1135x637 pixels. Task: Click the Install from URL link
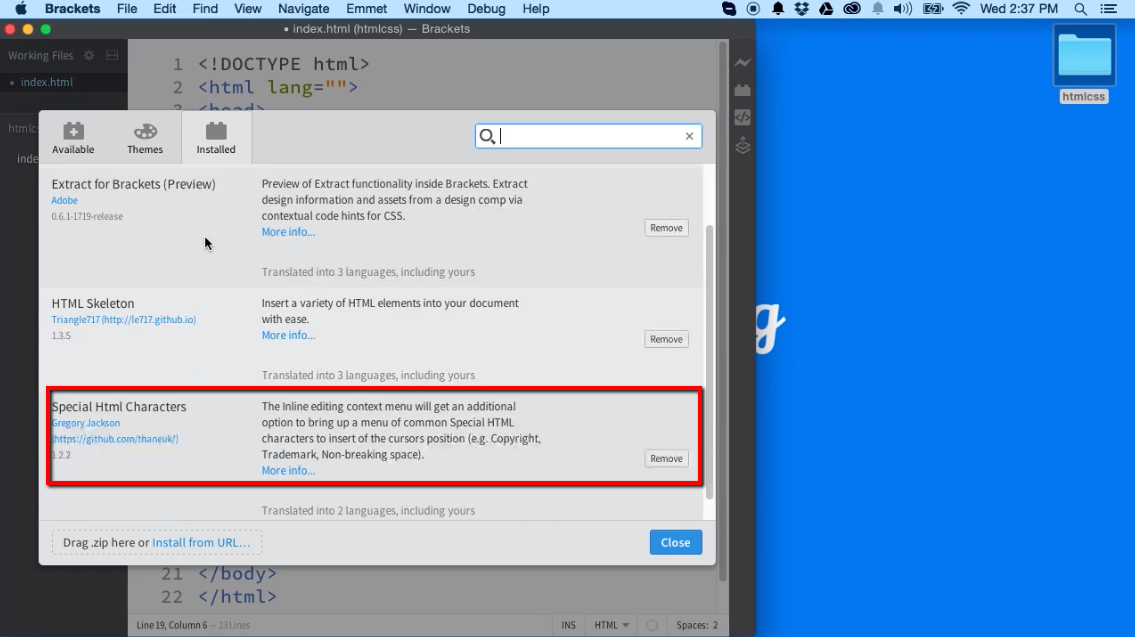(x=201, y=542)
